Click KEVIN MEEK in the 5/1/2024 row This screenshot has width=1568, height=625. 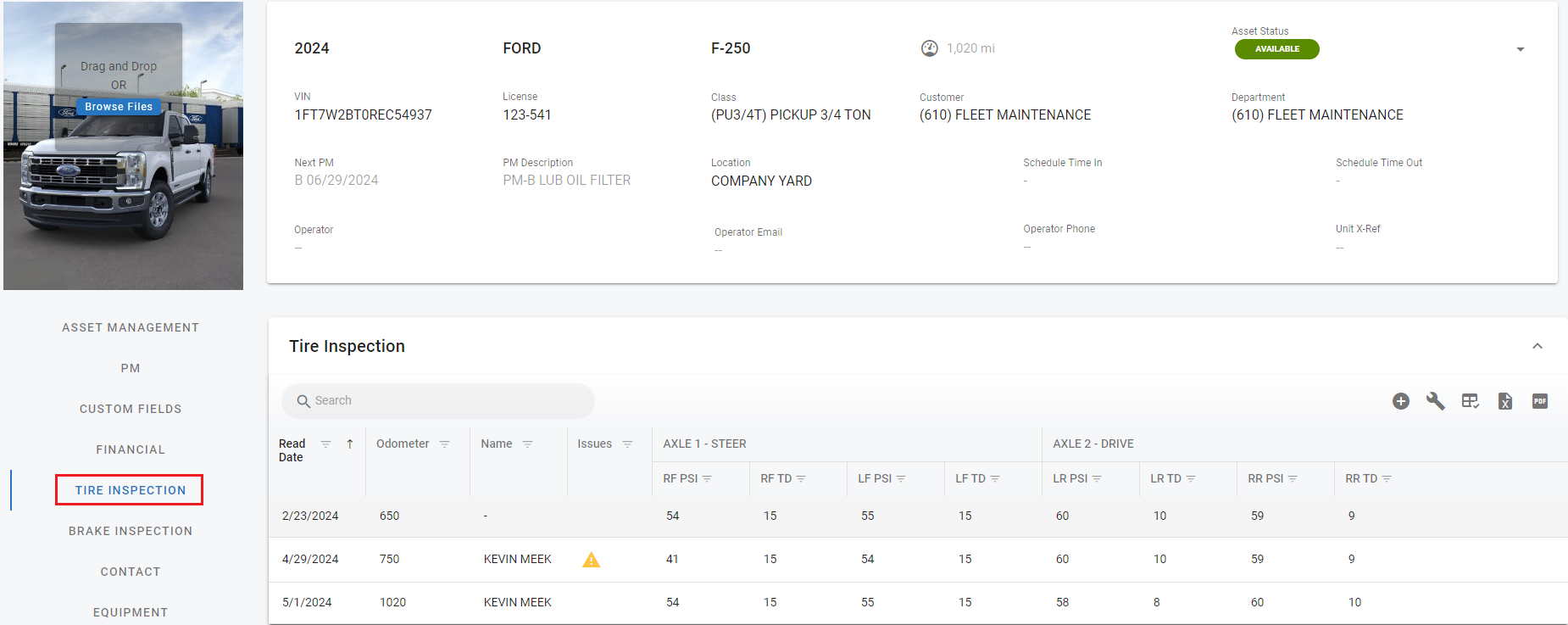point(517,602)
